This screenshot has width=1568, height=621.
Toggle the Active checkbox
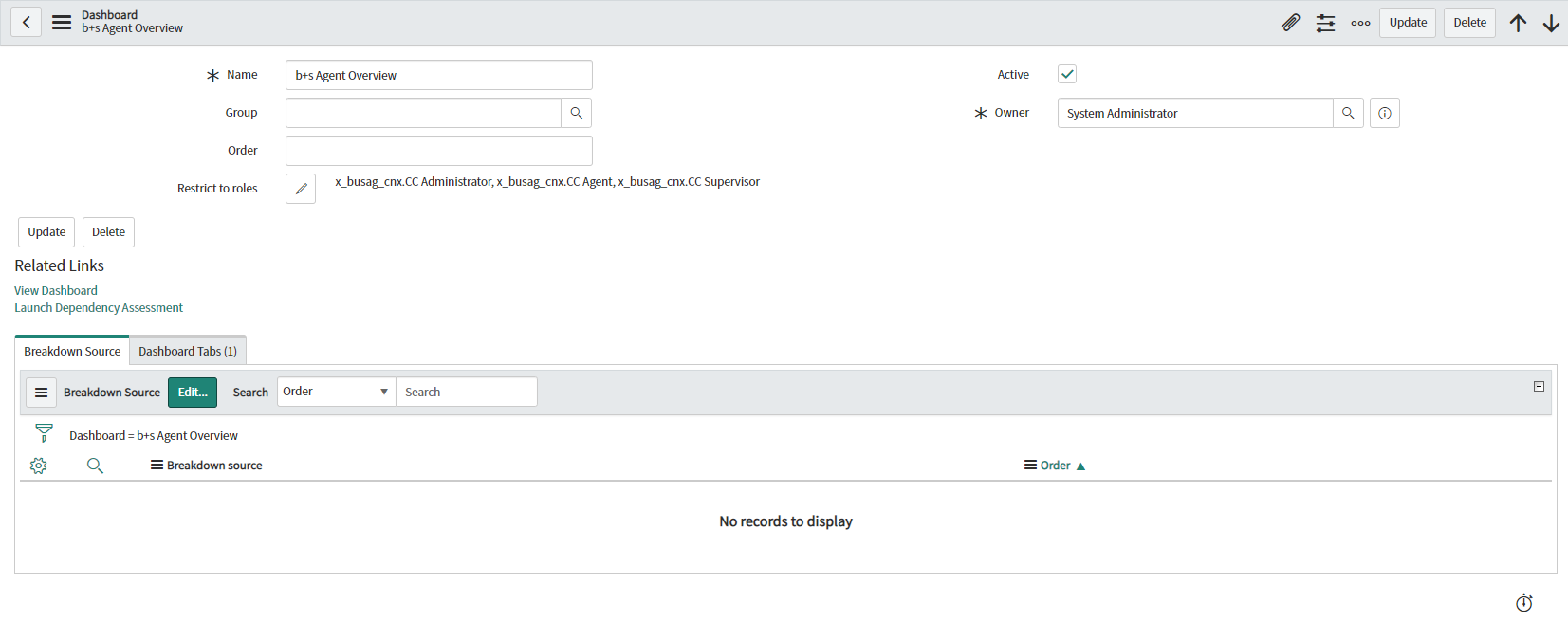[x=1067, y=74]
